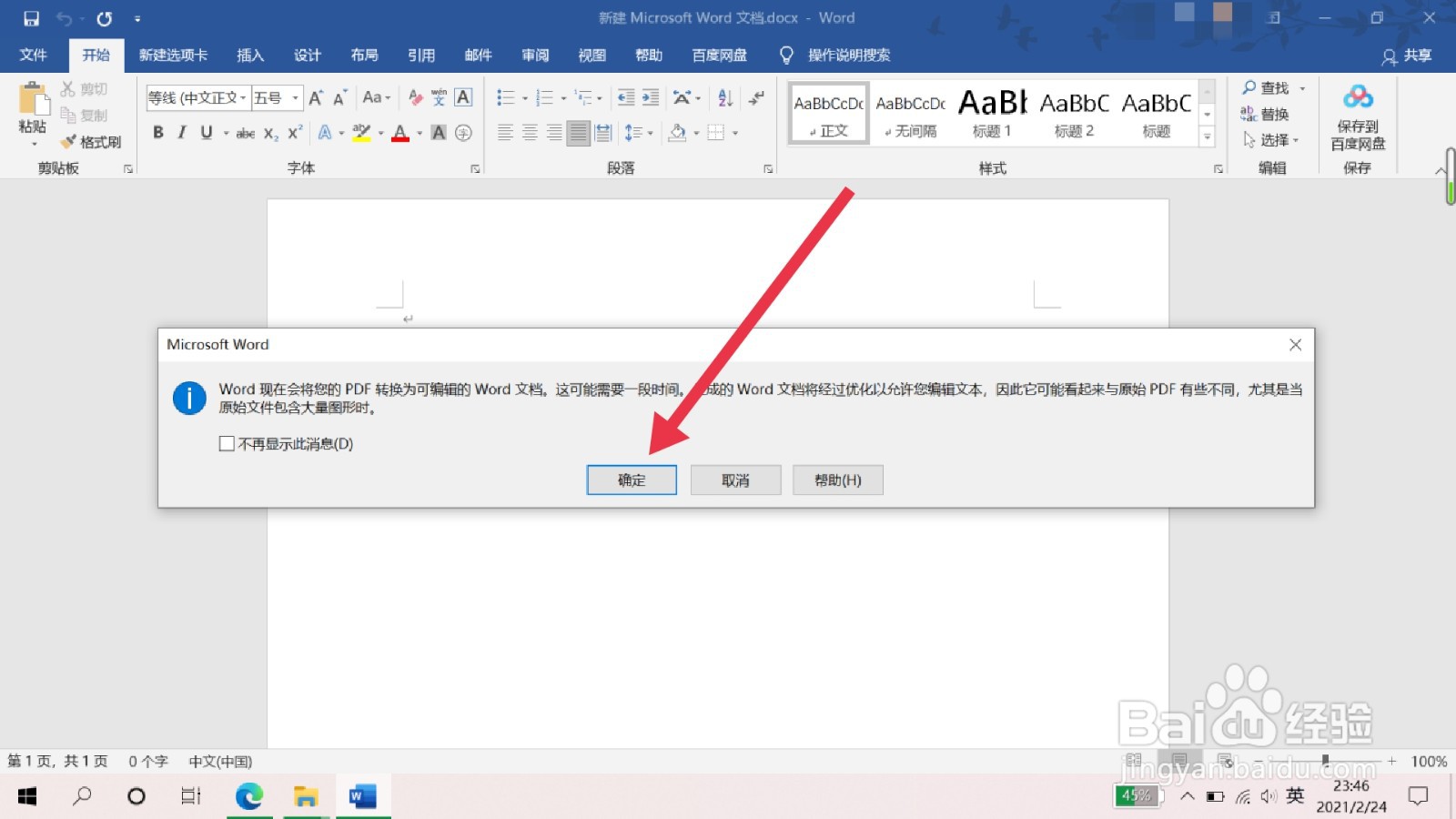Switch to the Design tab

coord(308,56)
